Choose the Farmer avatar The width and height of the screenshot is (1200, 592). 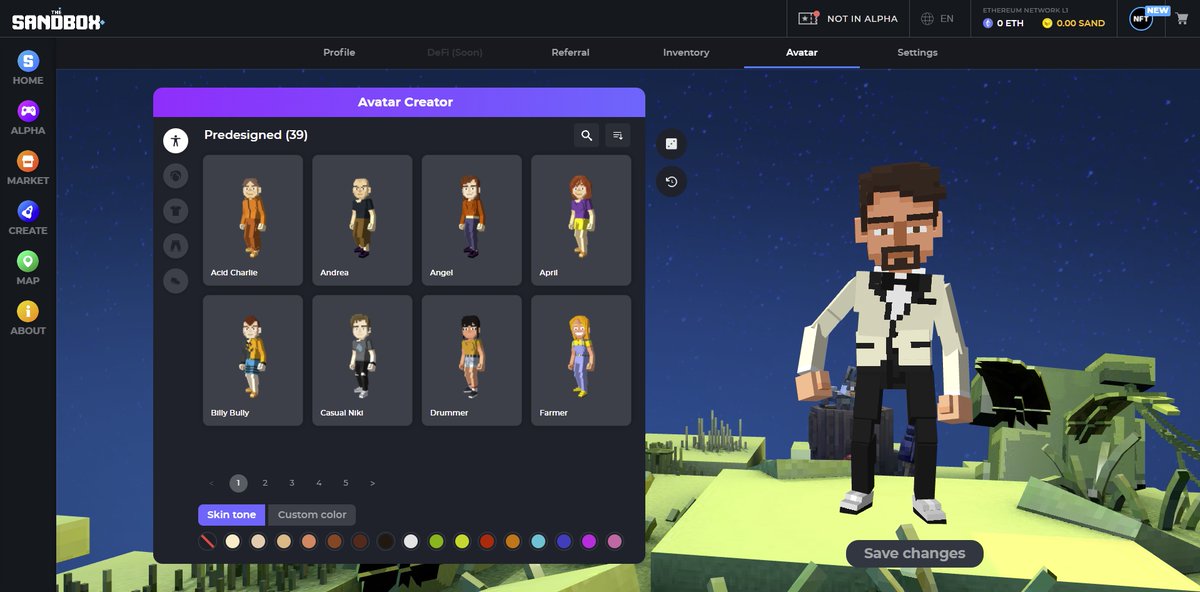(x=581, y=360)
